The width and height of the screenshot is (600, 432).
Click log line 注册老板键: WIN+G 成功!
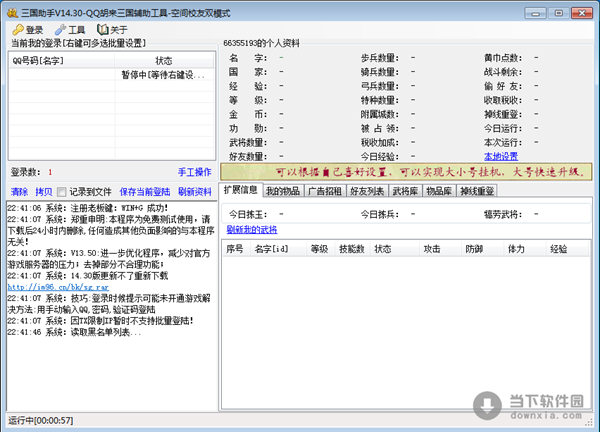(x=88, y=208)
